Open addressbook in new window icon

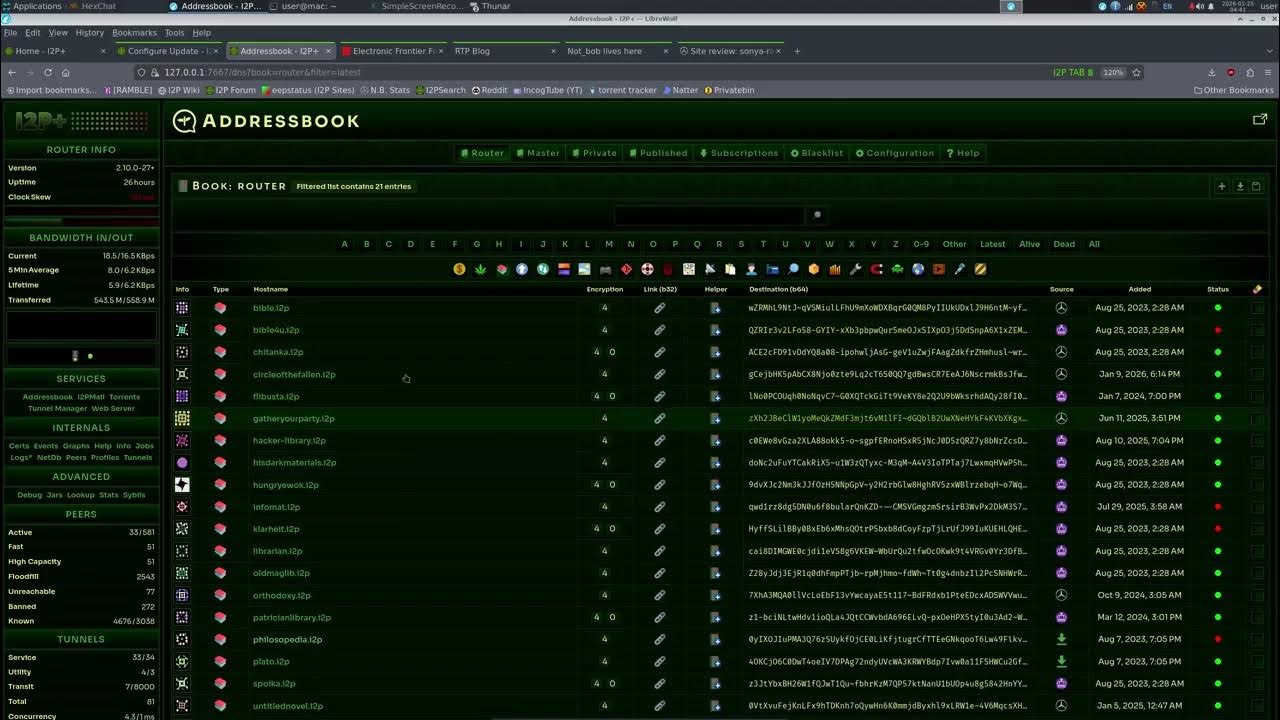[1259, 120]
